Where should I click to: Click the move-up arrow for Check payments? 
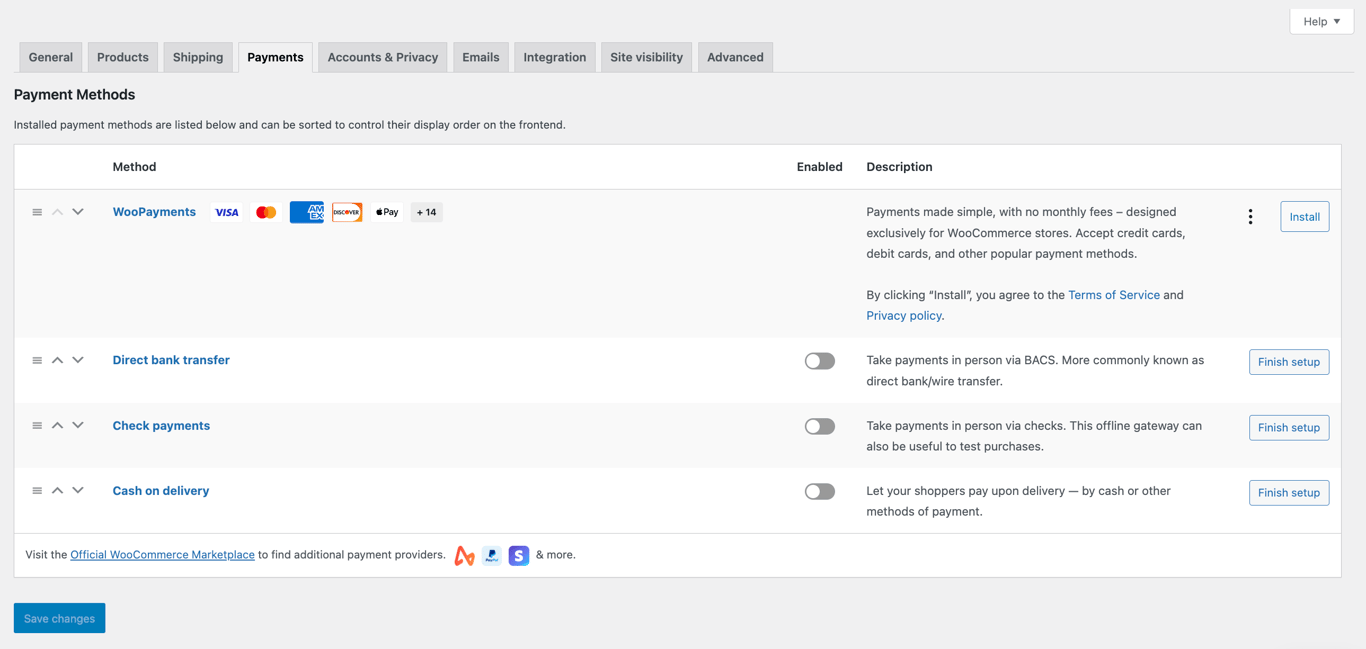pyautogui.click(x=57, y=424)
